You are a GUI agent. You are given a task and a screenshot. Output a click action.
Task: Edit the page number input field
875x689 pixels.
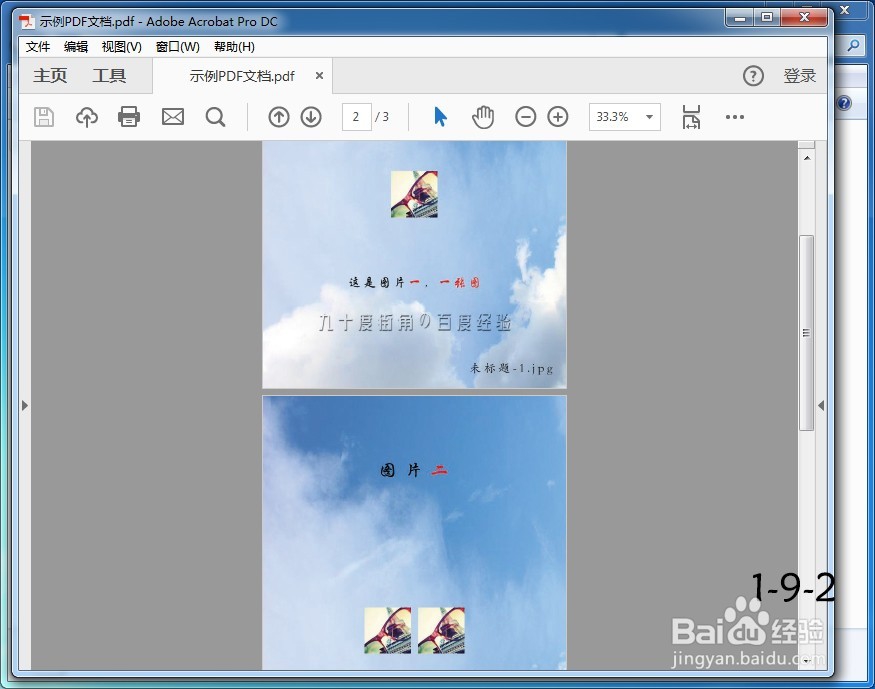point(357,117)
